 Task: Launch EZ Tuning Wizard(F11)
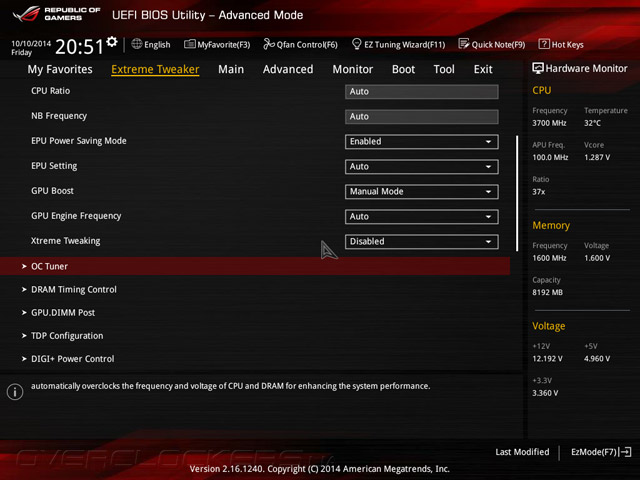pyautogui.click(x=398, y=44)
